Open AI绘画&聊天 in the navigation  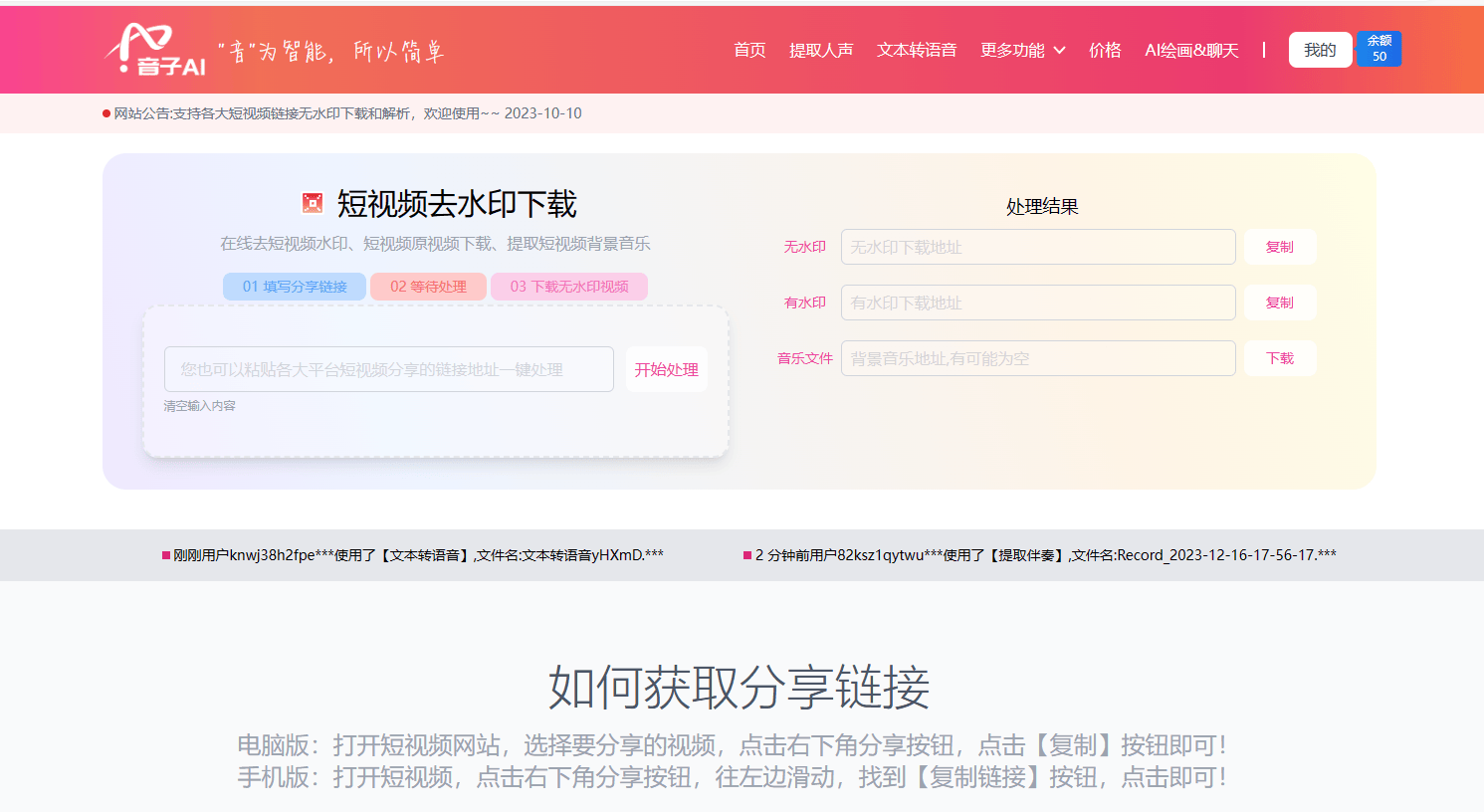pos(1191,50)
